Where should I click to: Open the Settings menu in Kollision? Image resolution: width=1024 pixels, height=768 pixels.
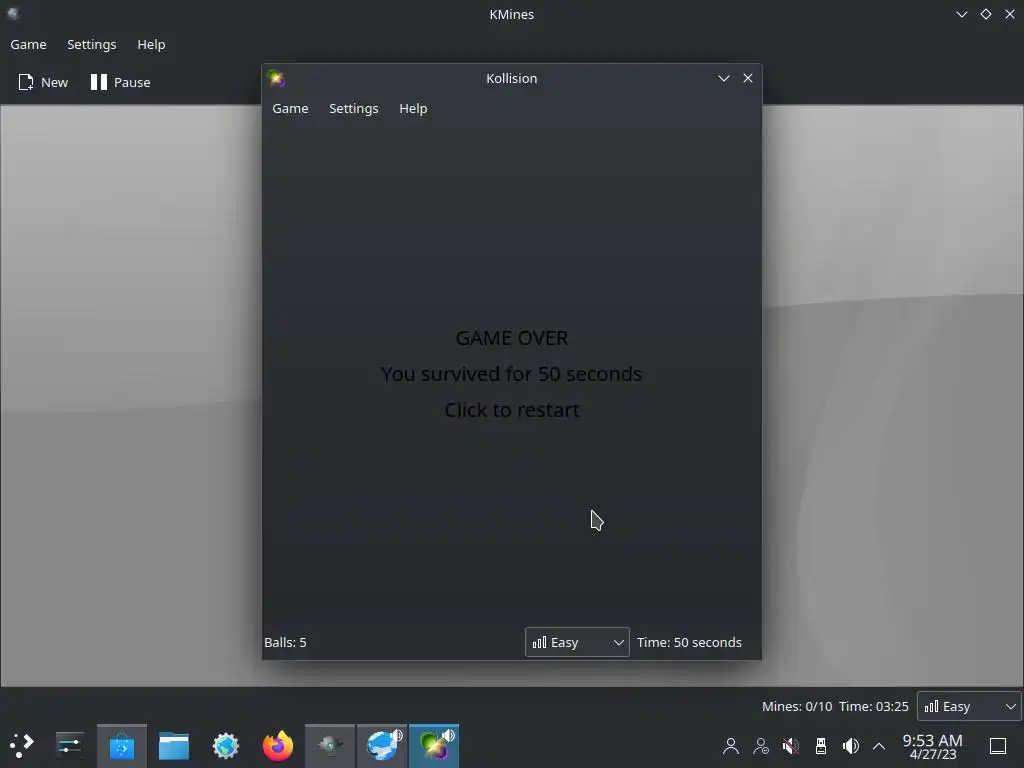[x=353, y=108]
